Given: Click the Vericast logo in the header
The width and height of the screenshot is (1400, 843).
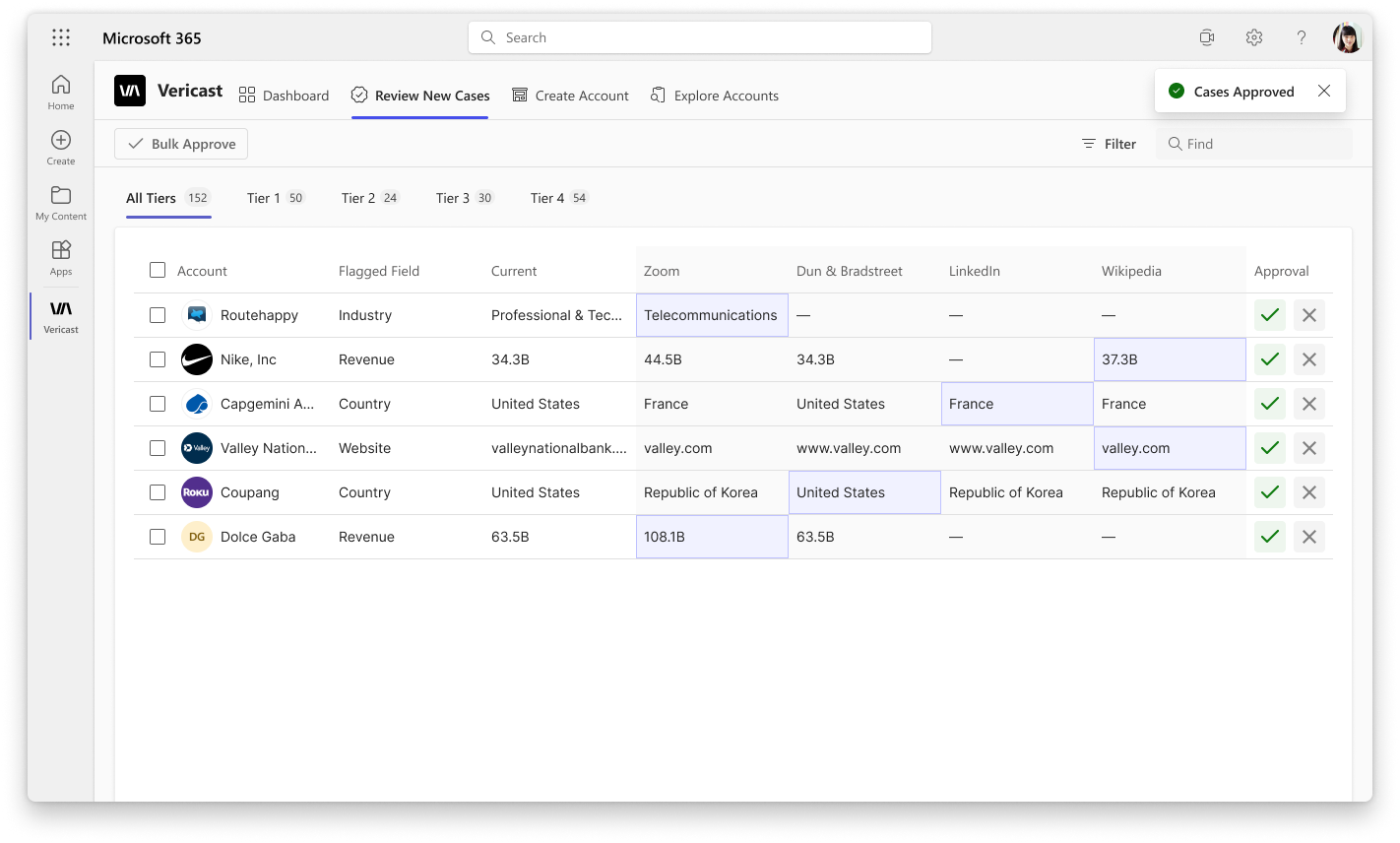Looking at the screenshot, I should pos(130,92).
